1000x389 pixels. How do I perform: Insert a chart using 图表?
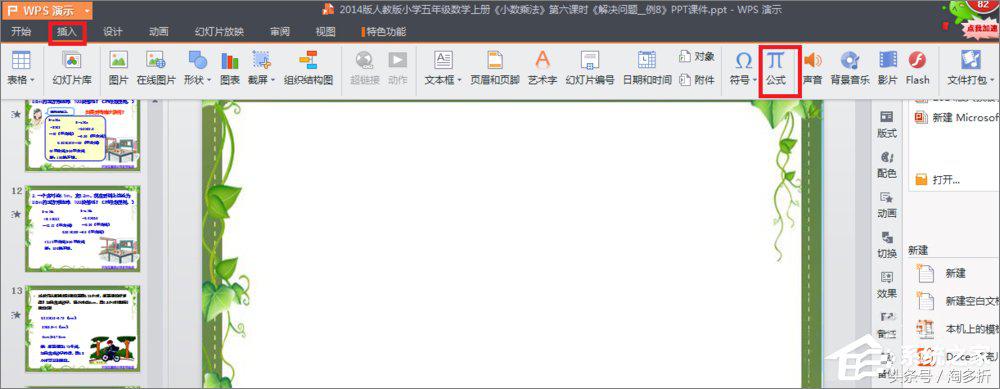click(x=230, y=69)
